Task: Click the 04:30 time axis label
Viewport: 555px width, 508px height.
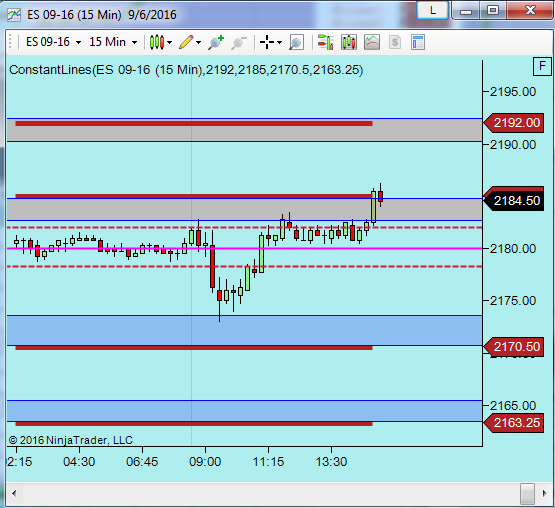Action: pyautogui.click(x=79, y=462)
